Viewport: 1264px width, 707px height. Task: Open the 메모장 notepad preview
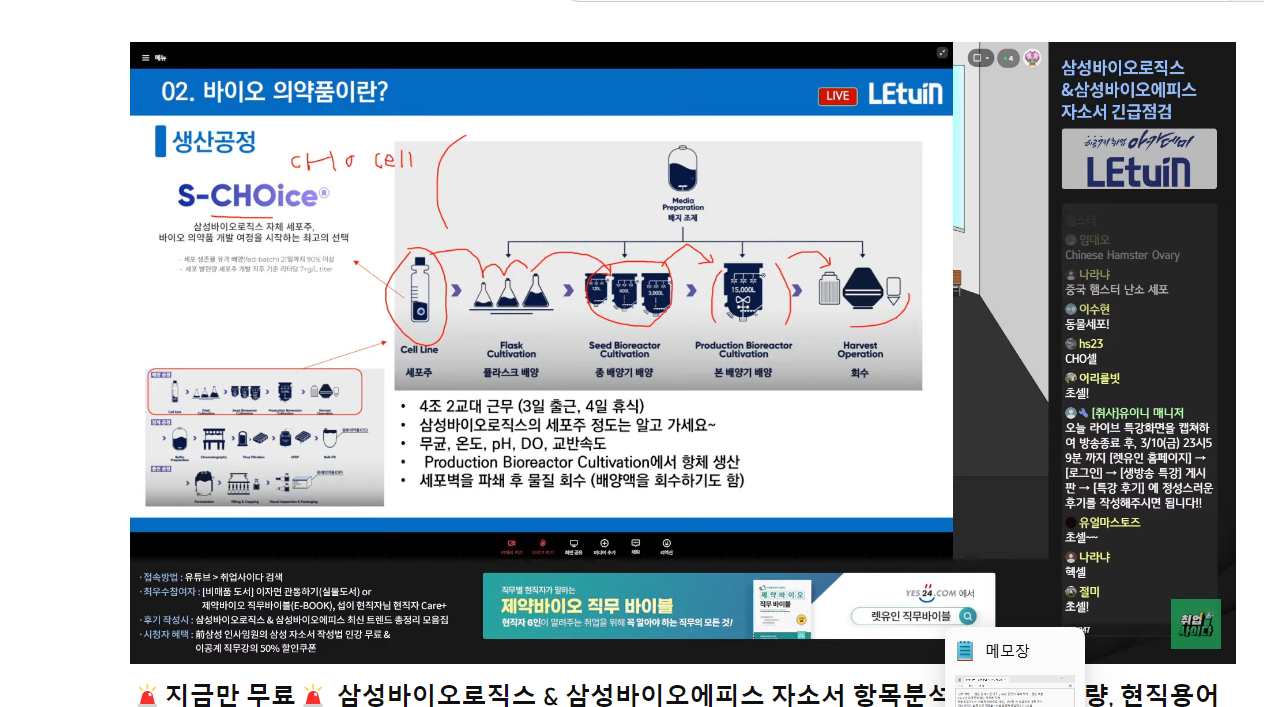pos(1015,667)
